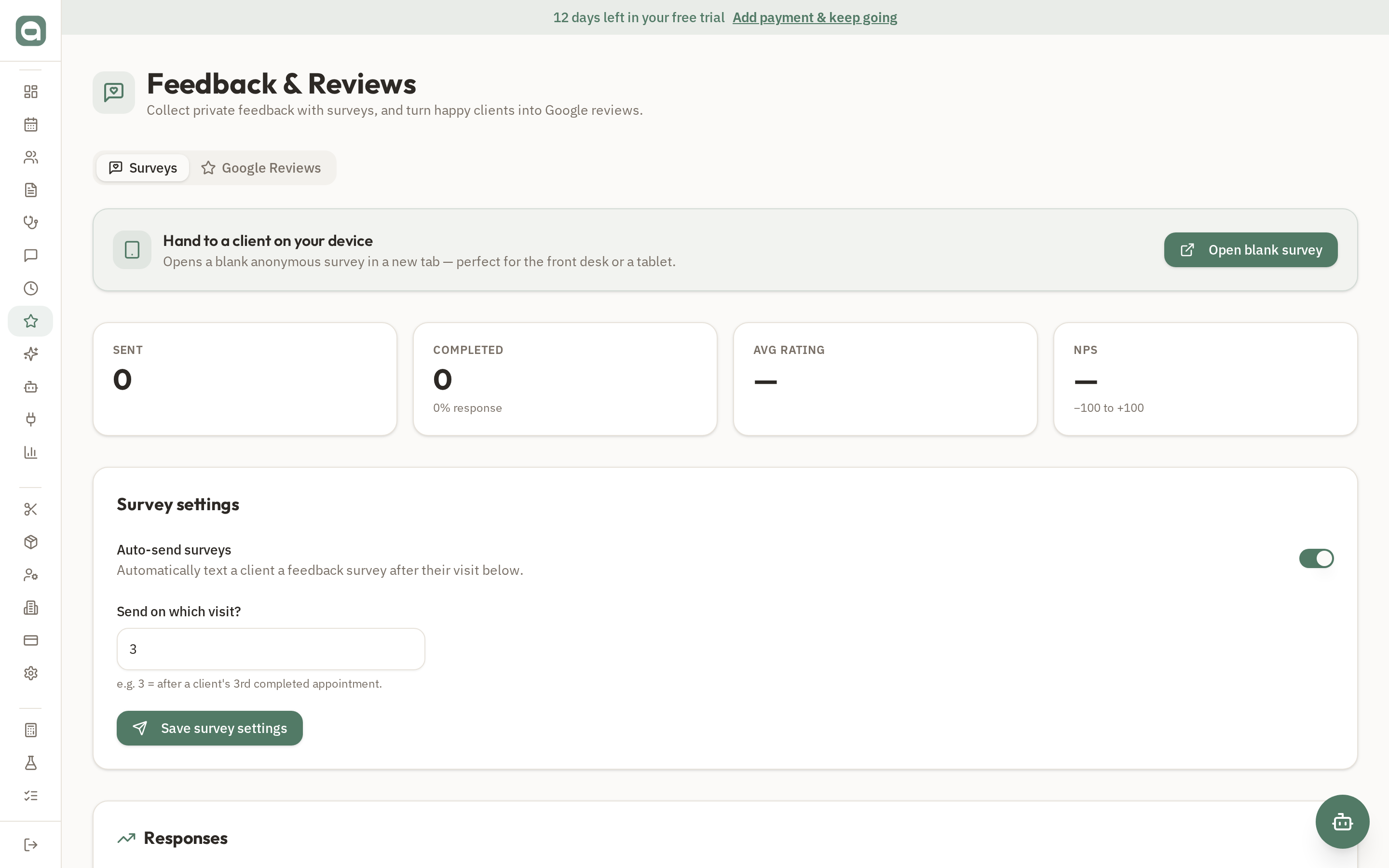Open the checklist tasks icon in sidebar
The width and height of the screenshot is (1389, 868).
[30, 796]
